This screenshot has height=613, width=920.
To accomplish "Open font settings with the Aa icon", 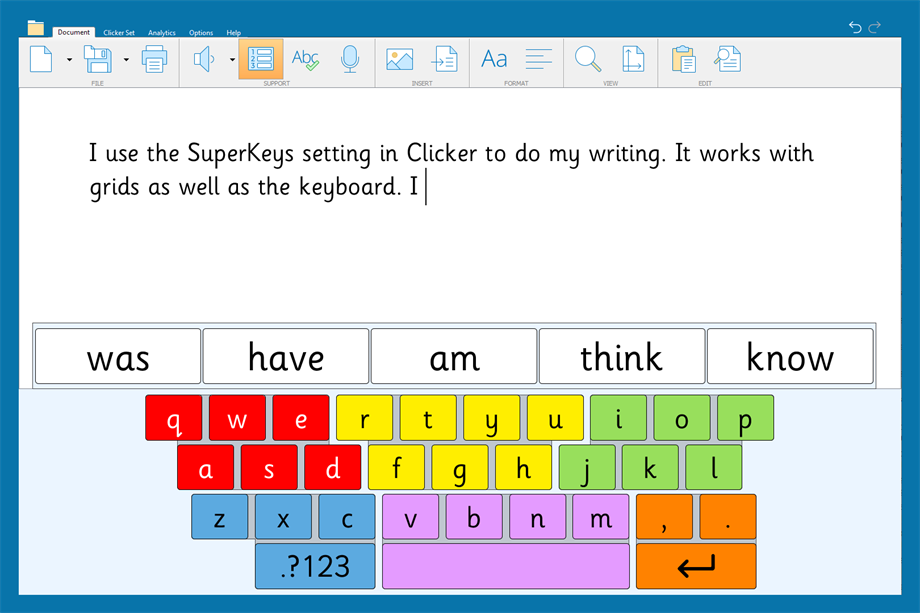I will coord(494,60).
